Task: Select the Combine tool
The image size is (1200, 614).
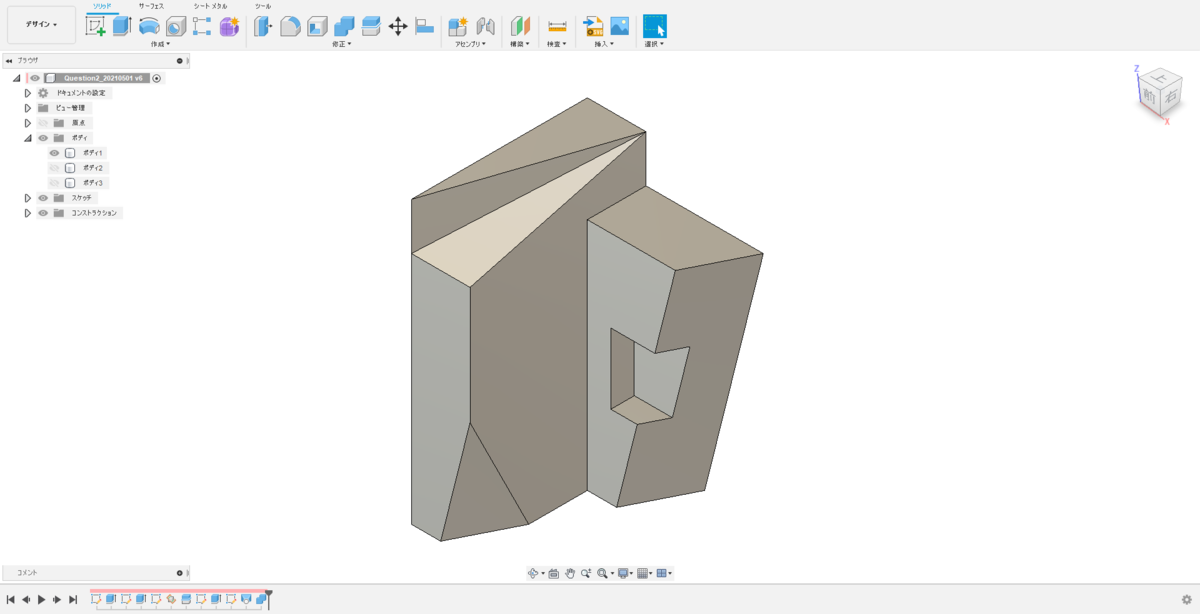Action: click(344, 26)
